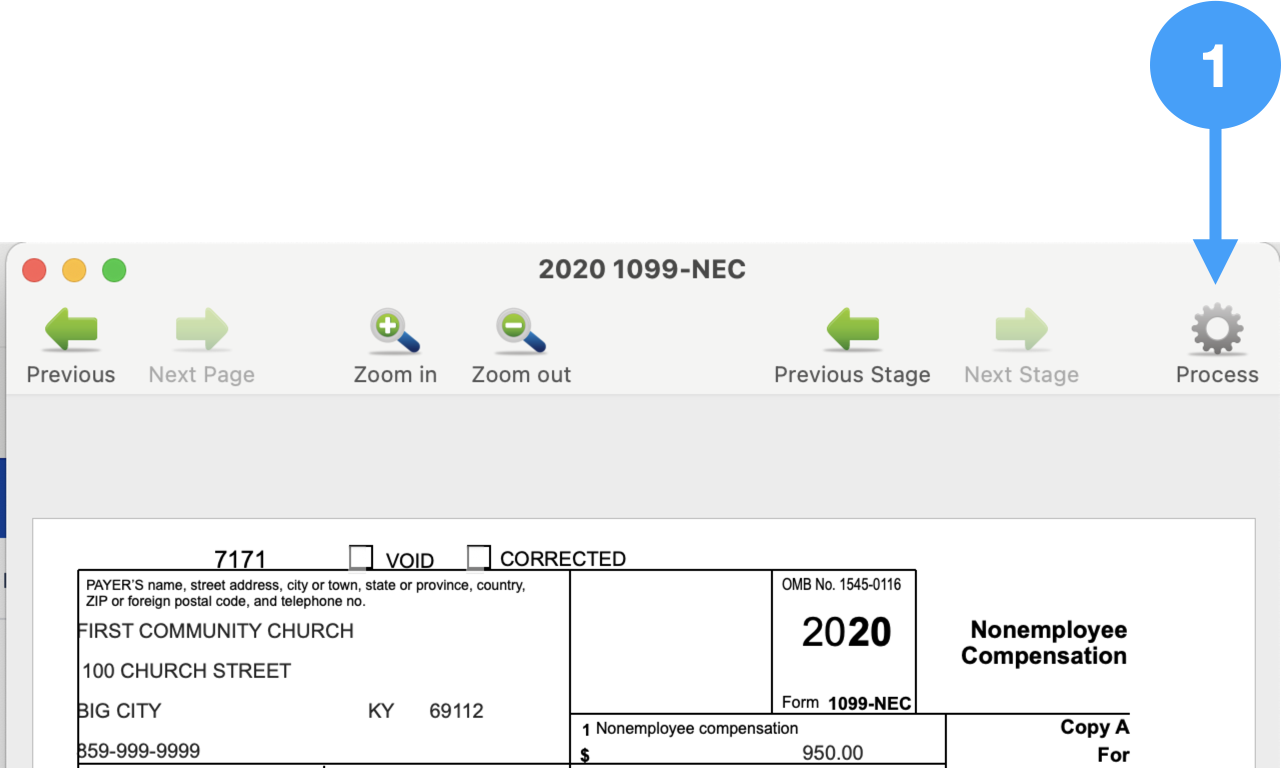Click the Process gear icon
Viewport: 1281px width, 768px height.
coord(1217,331)
